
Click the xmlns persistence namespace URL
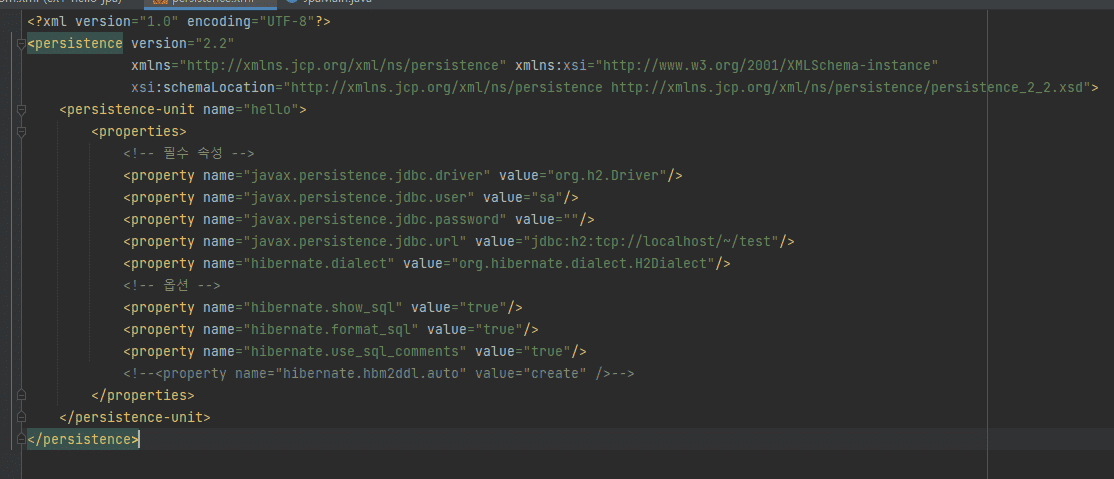[342, 65]
